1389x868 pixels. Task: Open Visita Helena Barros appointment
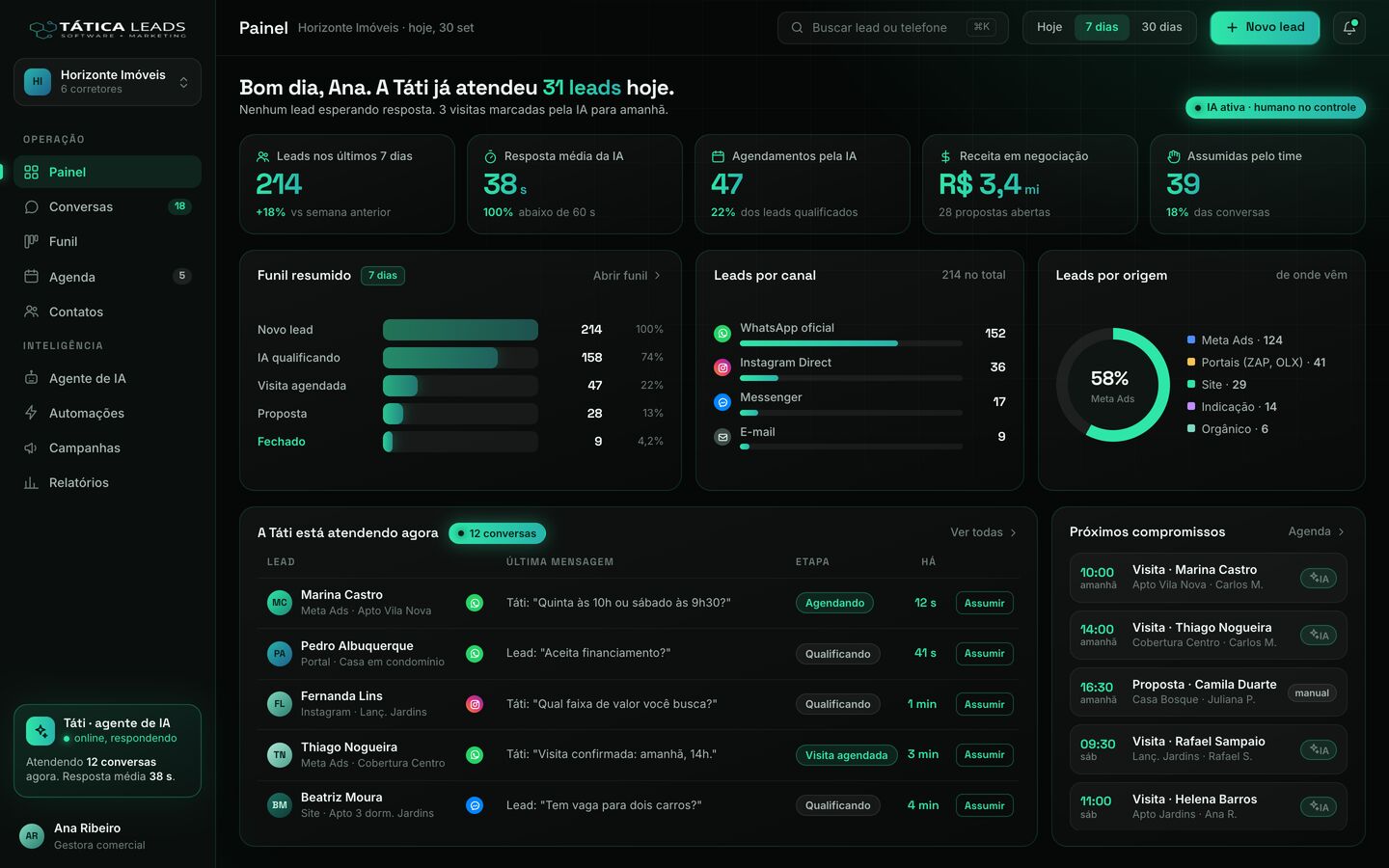click(x=1208, y=806)
